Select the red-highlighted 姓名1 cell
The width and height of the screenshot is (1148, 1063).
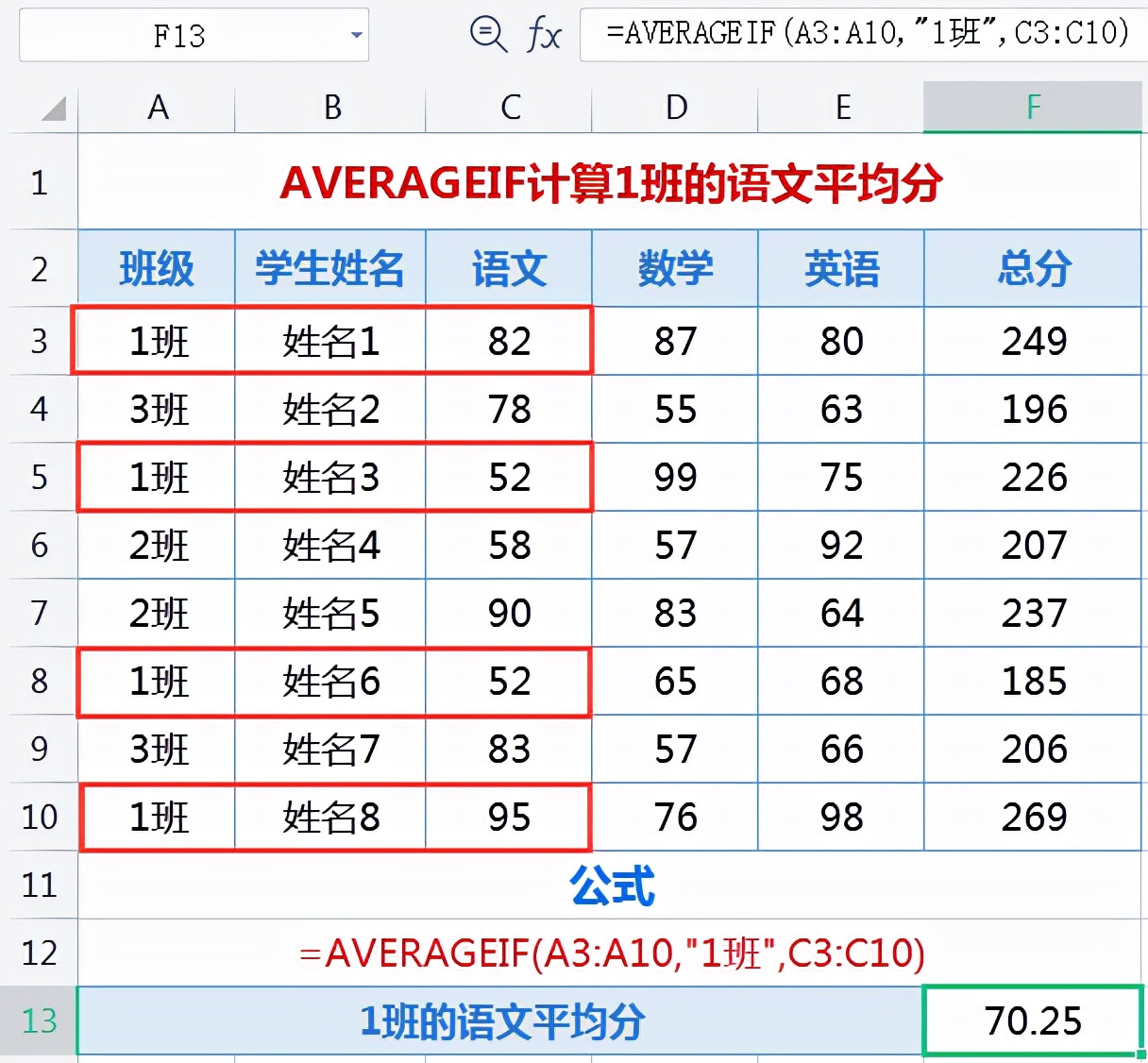pyautogui.click(x=331, y=342)
